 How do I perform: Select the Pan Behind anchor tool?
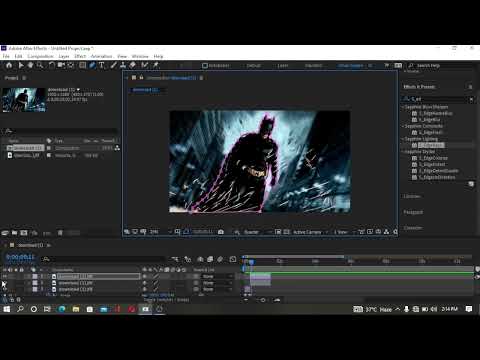tap(71, 65)
